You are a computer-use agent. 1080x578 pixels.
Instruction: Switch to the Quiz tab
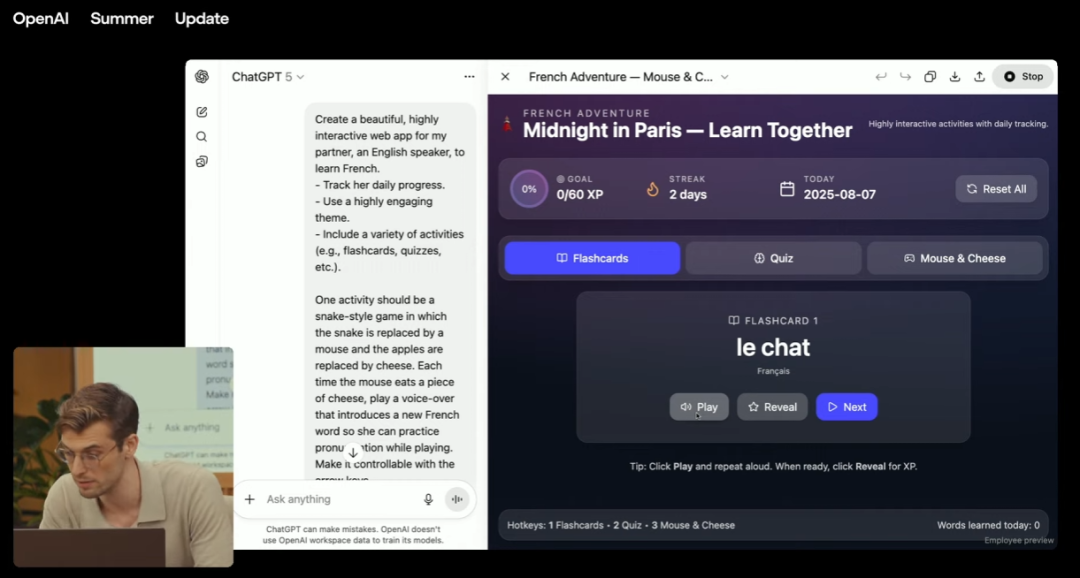773,258
